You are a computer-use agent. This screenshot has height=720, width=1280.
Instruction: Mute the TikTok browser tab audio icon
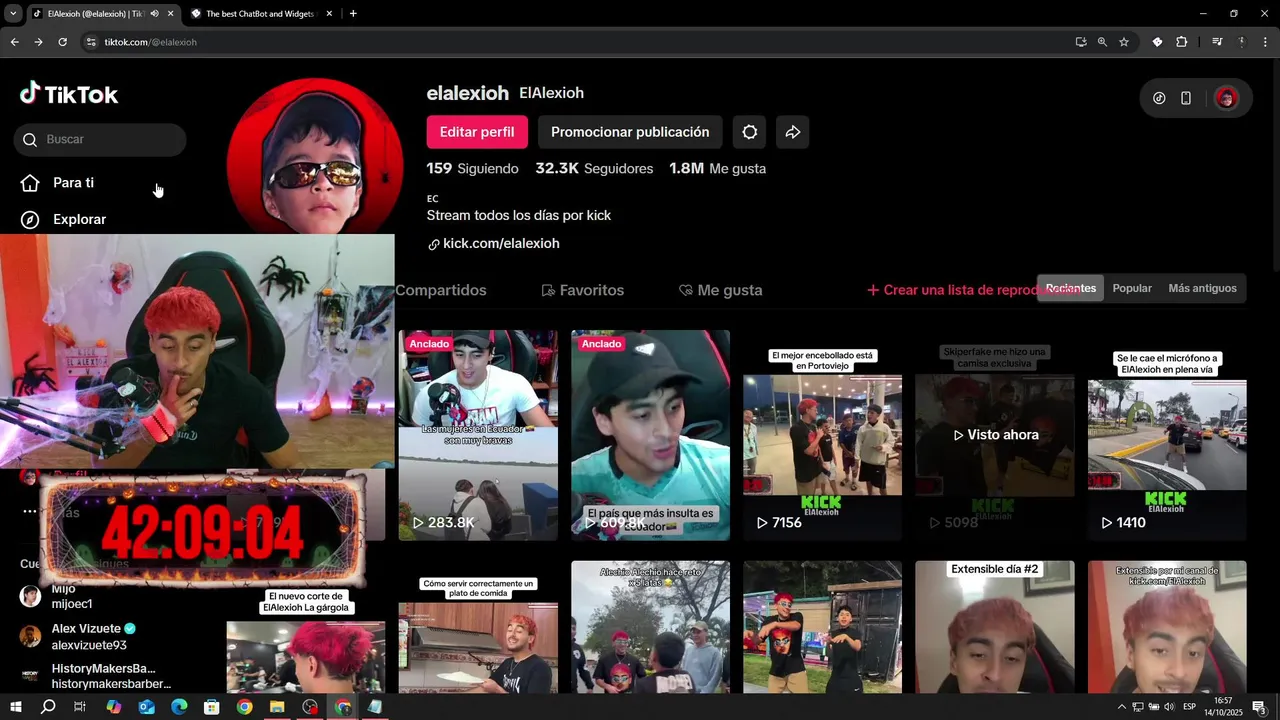click(x=154, y=14)
